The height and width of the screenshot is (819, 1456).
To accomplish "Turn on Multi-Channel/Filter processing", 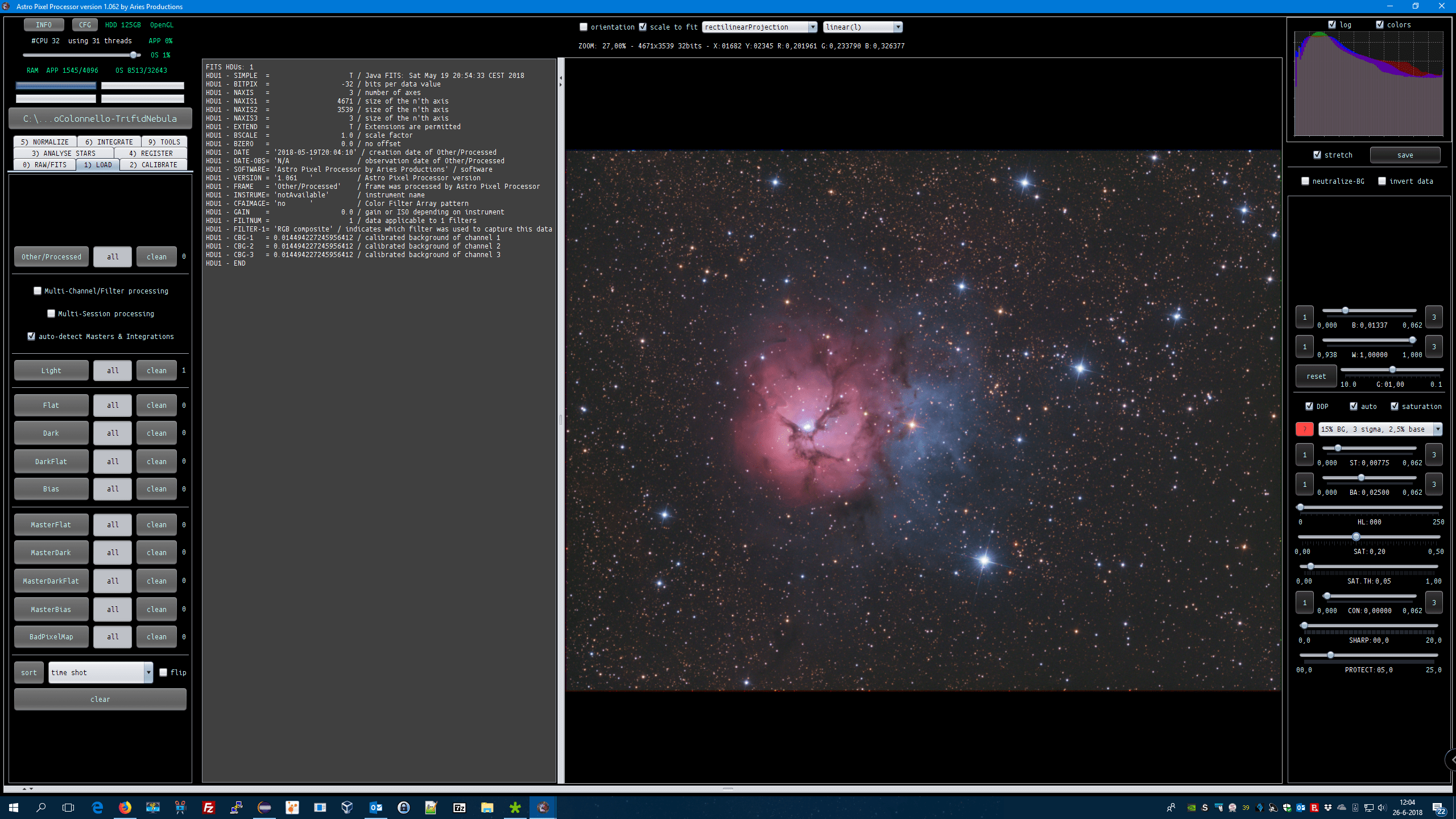I will click(38, 291).
